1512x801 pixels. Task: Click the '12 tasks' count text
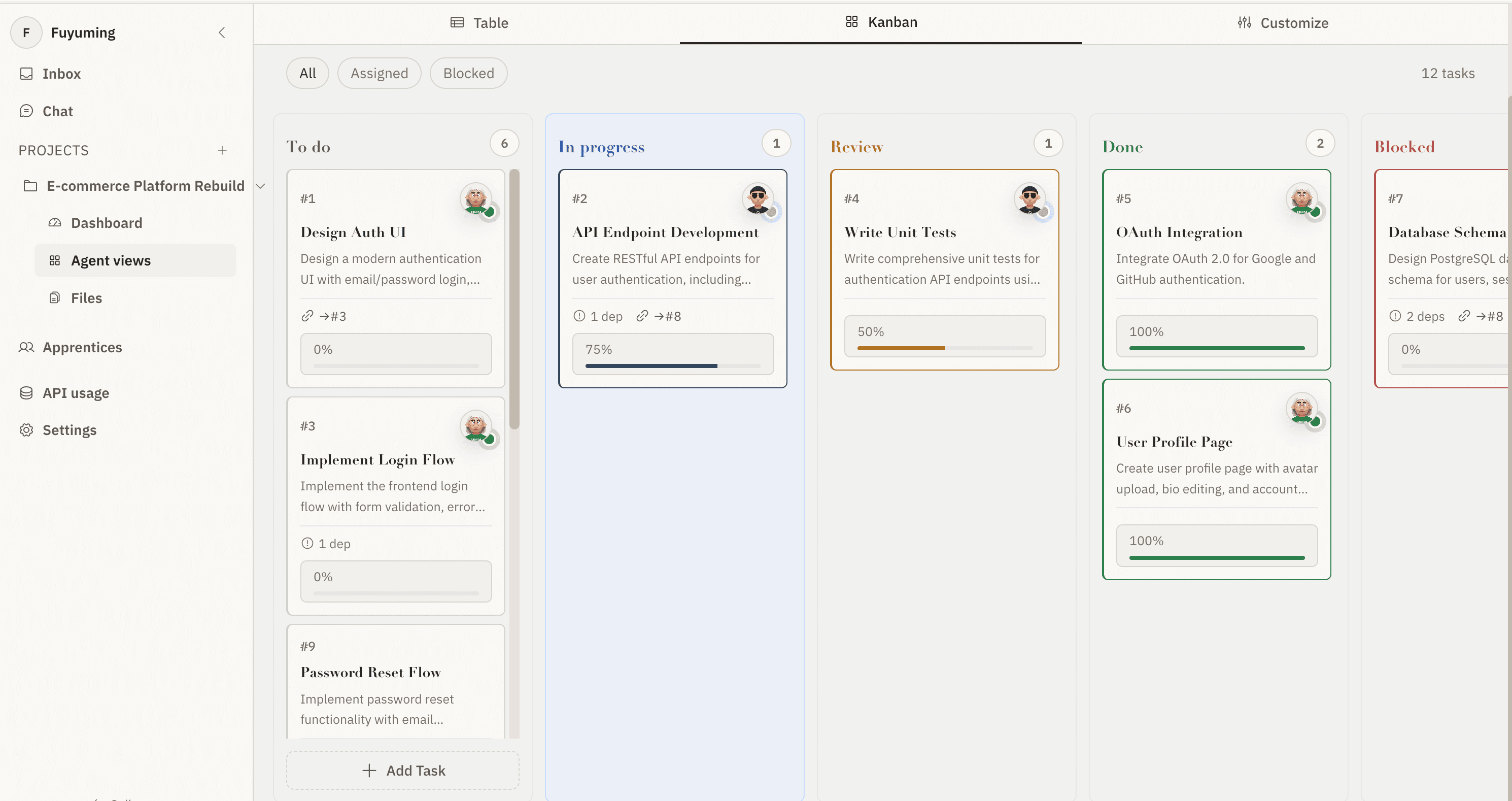pyautogui.click(x=1448, y=74)
